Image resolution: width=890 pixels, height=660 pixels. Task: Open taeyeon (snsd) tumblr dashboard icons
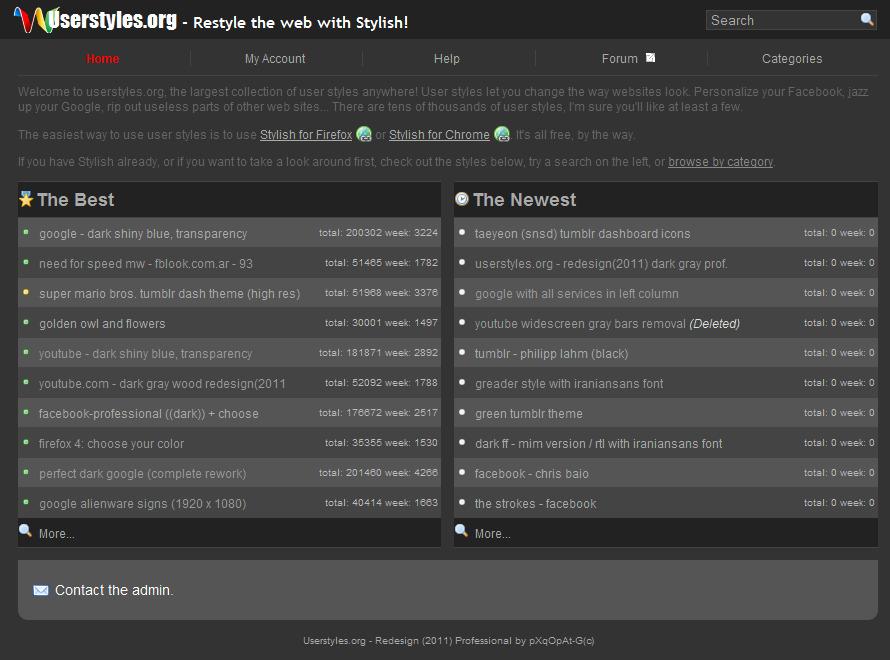click(x=582, y=233)
